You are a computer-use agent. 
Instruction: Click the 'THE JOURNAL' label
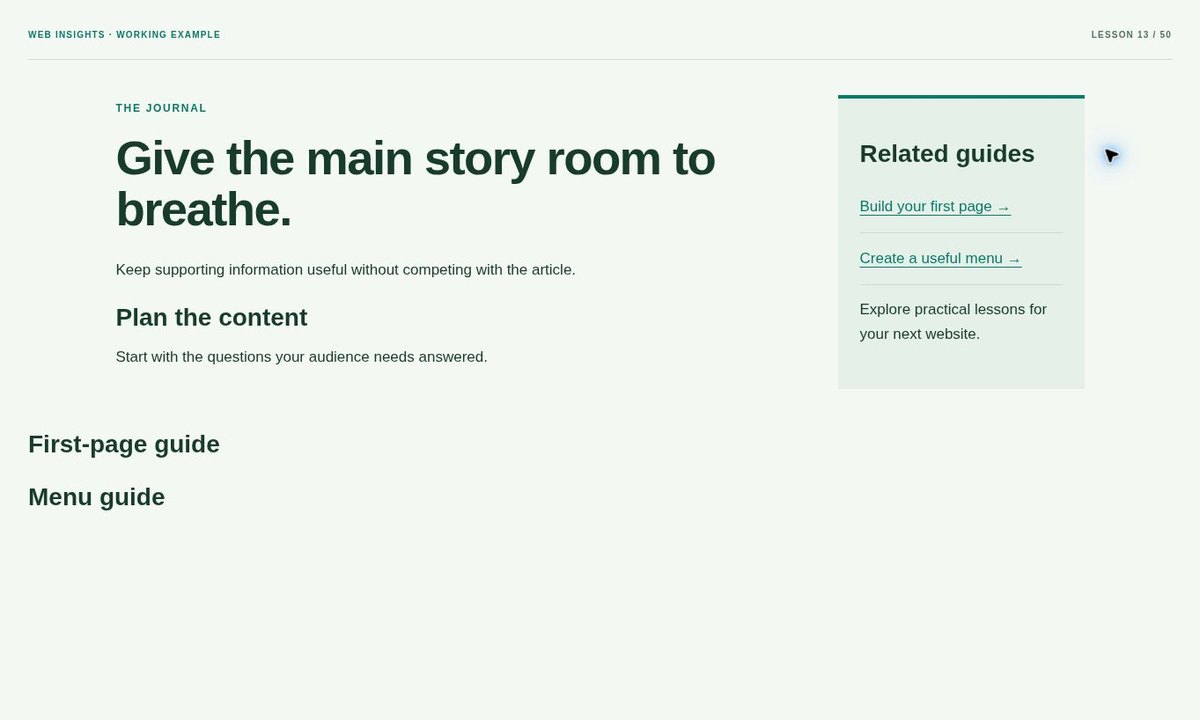[x=161, y=108]
